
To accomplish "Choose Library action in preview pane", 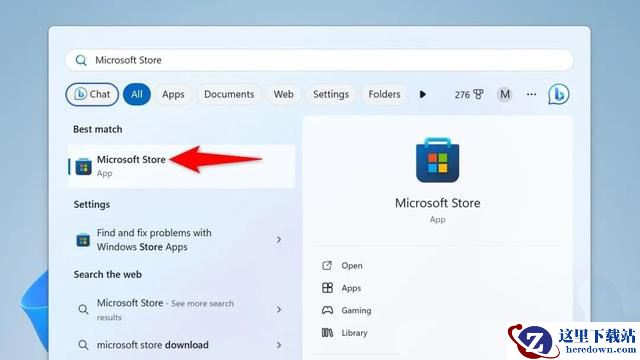I will coord(354,333).
